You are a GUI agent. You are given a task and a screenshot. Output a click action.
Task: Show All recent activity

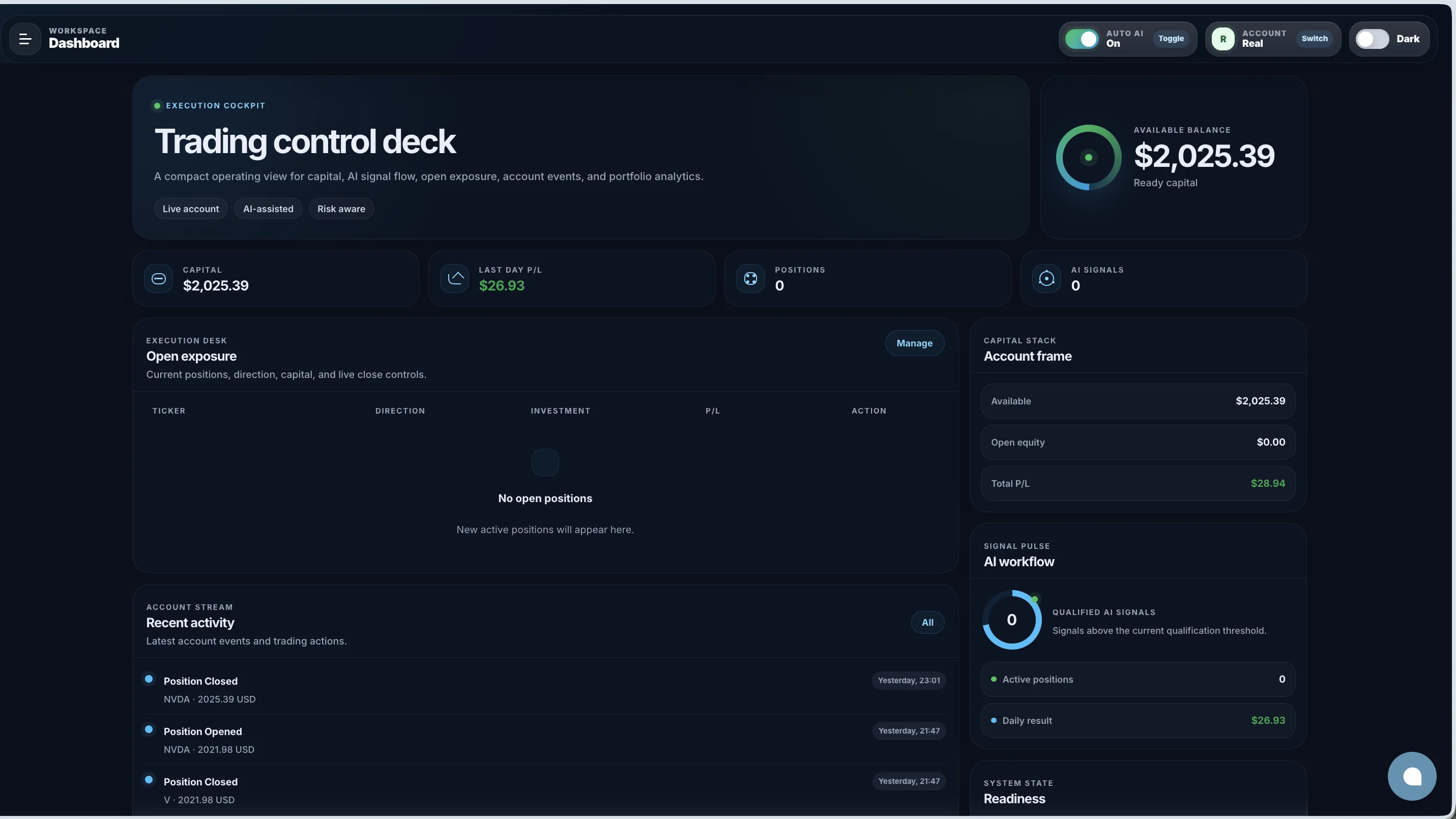927,622
